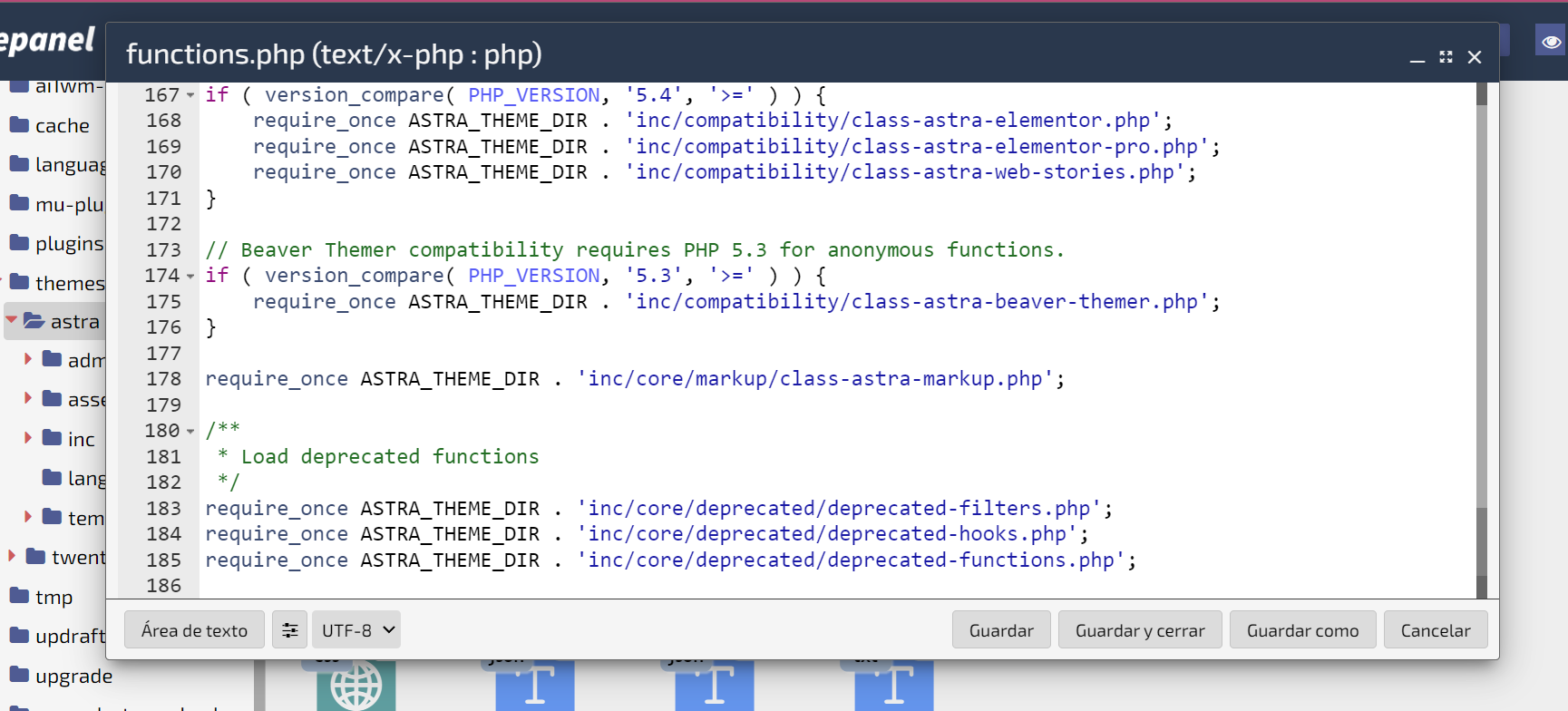
Task: Select the plugins folder
Action: tap(70, 244)
